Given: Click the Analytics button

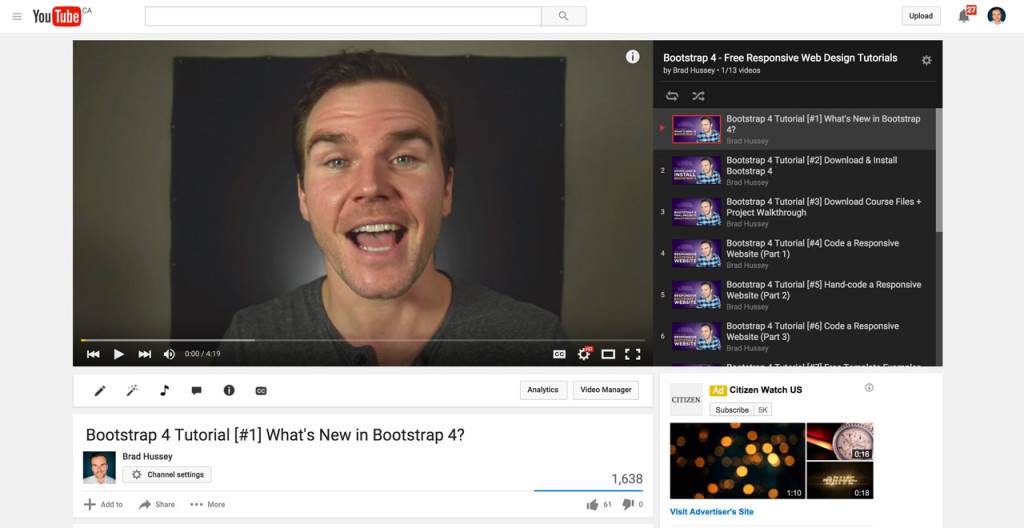Looking at the screenshot, I should tap(543, 390).
